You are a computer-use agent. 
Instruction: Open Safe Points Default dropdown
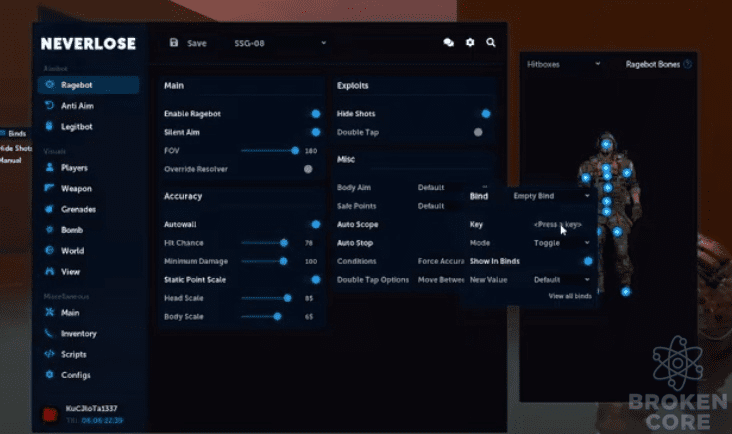[x=440, y=206]
